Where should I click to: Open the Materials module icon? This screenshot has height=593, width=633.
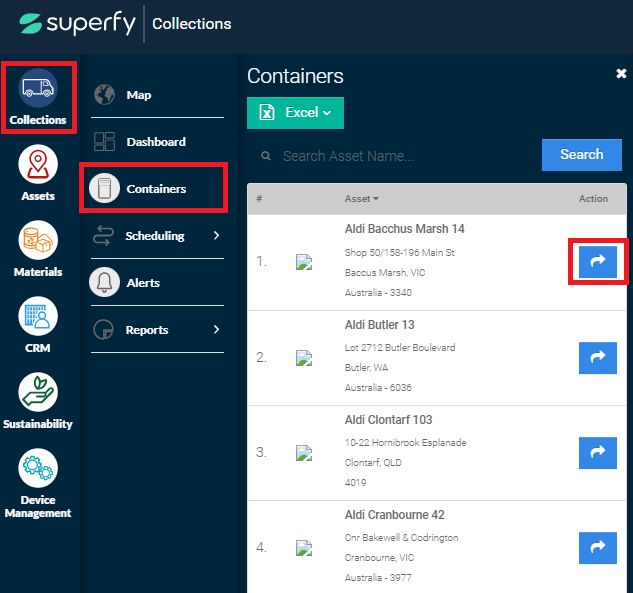tap(38, 240)
